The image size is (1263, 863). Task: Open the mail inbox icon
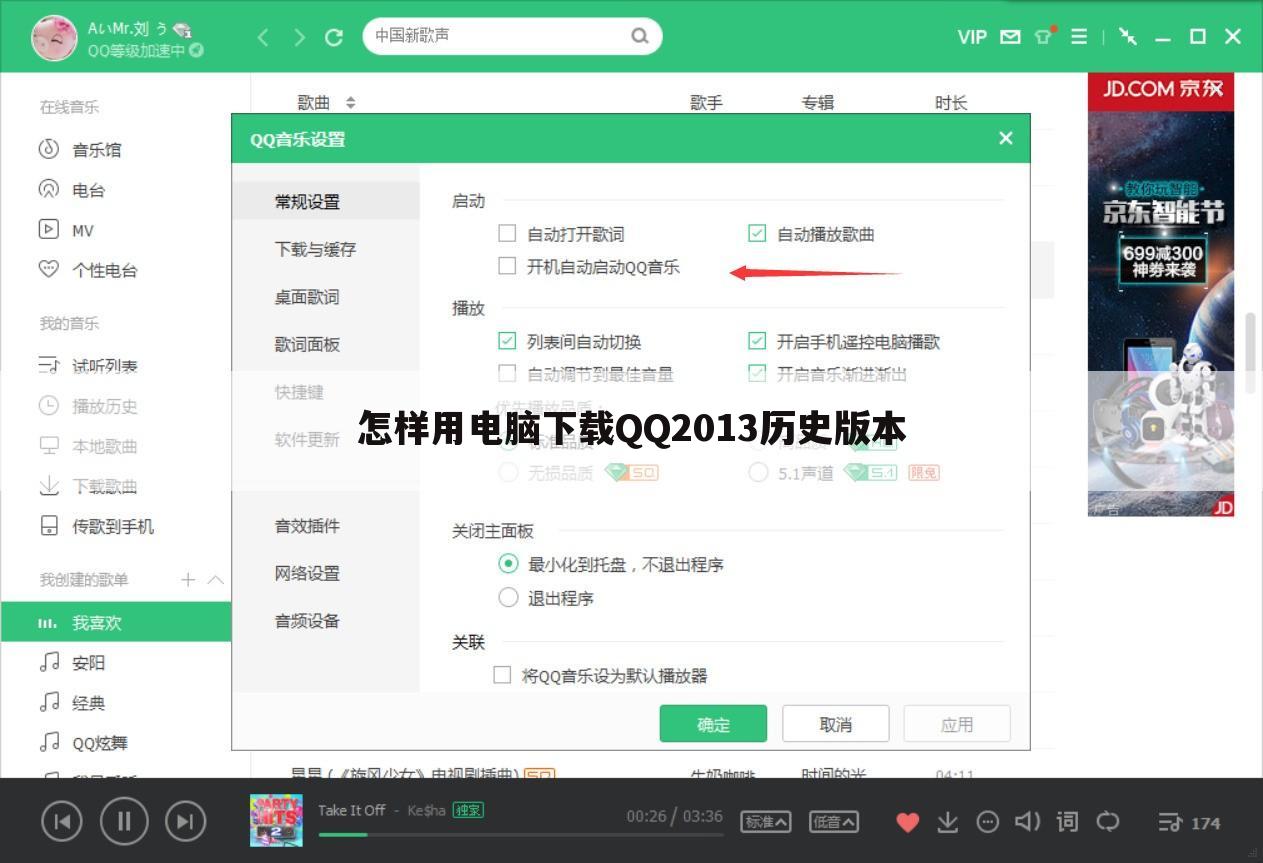[1011, 37]
